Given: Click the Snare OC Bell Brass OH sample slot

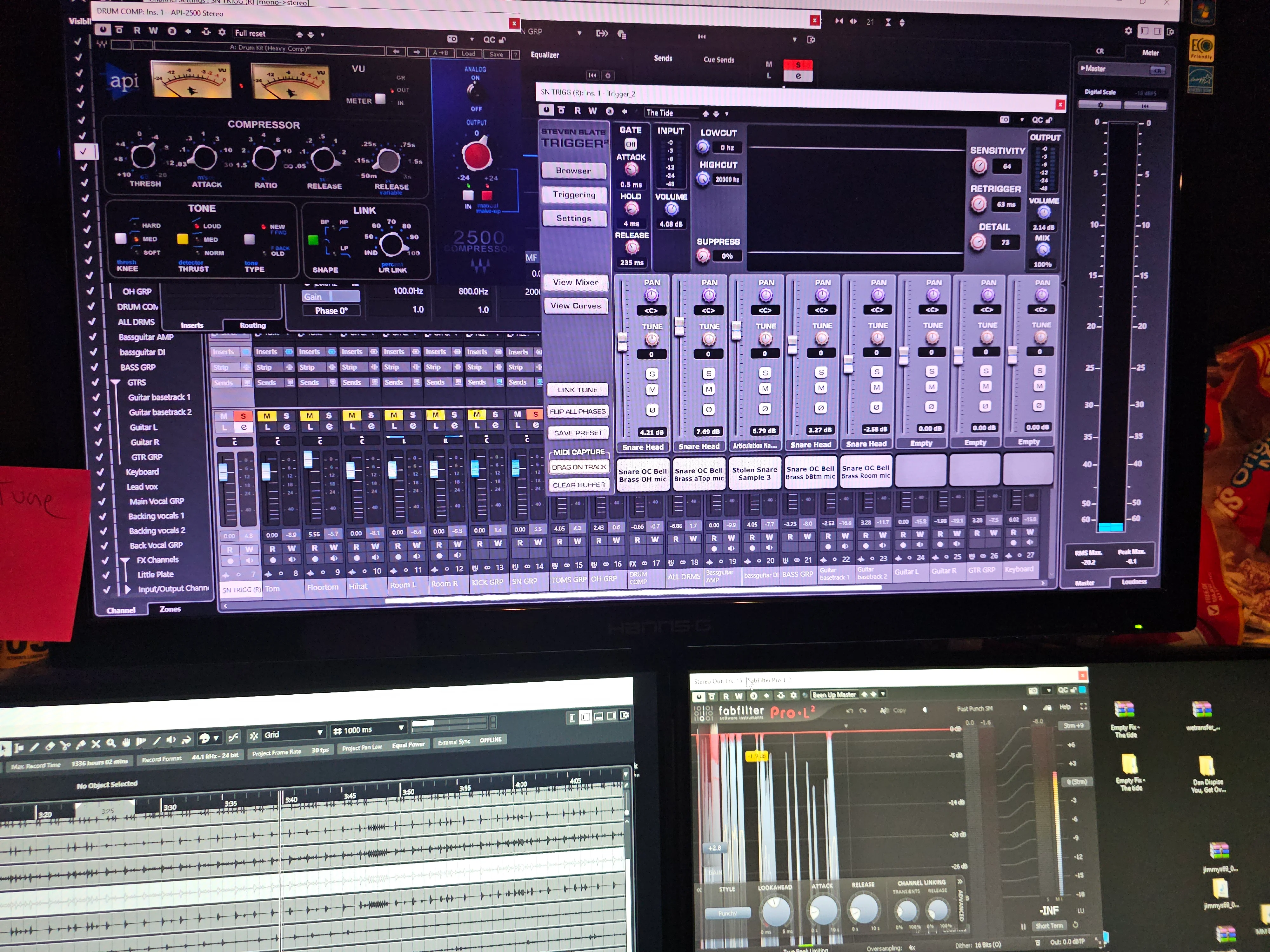Looking at the screenshot, I should point(643,474).
